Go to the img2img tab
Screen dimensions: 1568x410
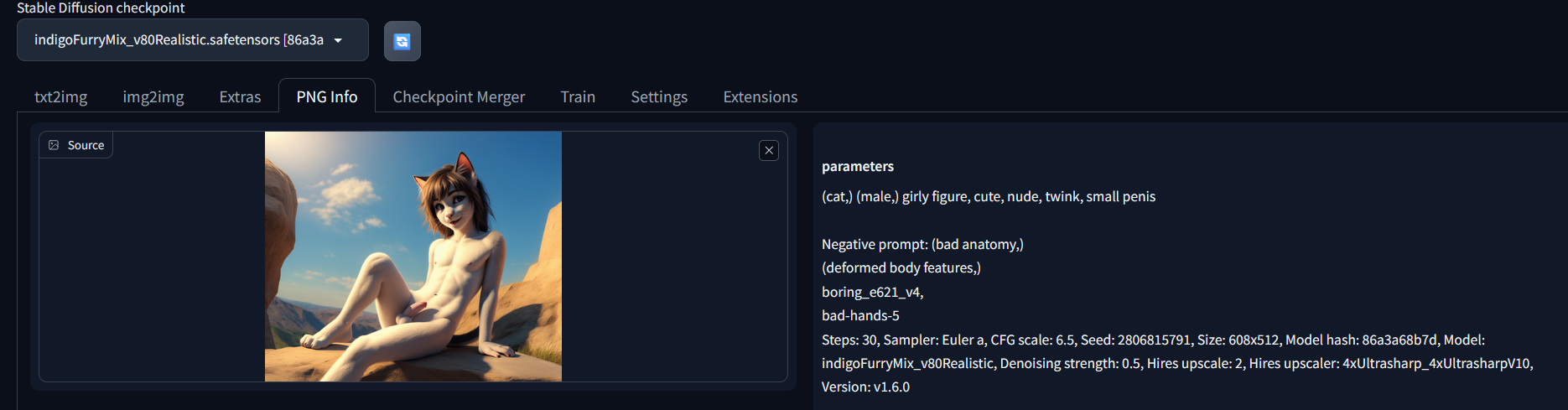click(153, 96)
